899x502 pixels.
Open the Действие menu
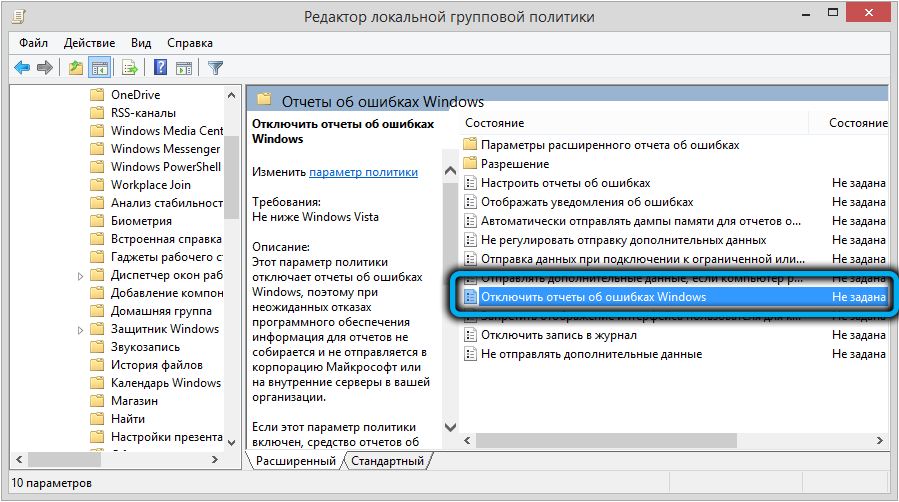coord(90,43)
